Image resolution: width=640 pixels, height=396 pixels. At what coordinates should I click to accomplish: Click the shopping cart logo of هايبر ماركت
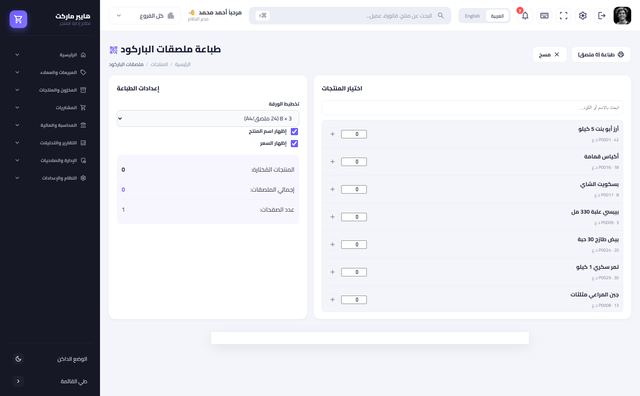pos(18,19)
